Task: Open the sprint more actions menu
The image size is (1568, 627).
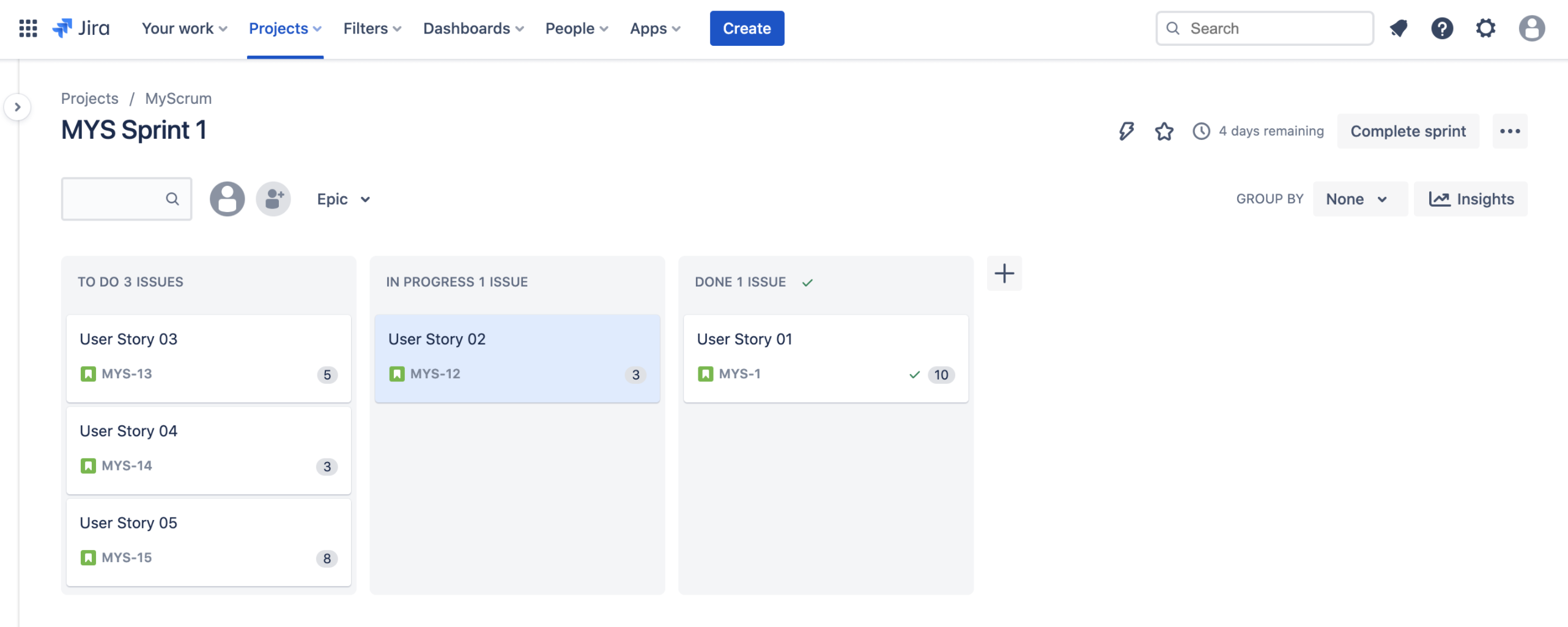Action: tap(1509, 131)
